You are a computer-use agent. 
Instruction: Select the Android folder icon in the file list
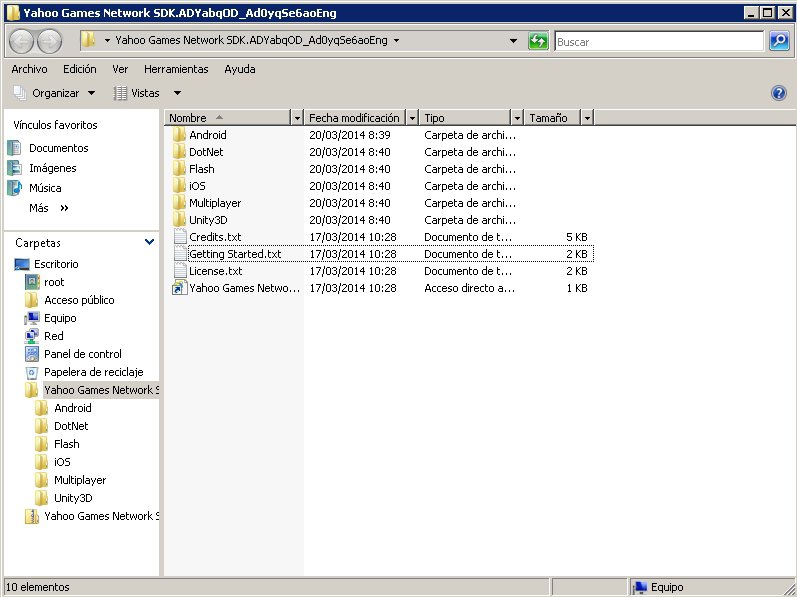(x=179, y=135)
